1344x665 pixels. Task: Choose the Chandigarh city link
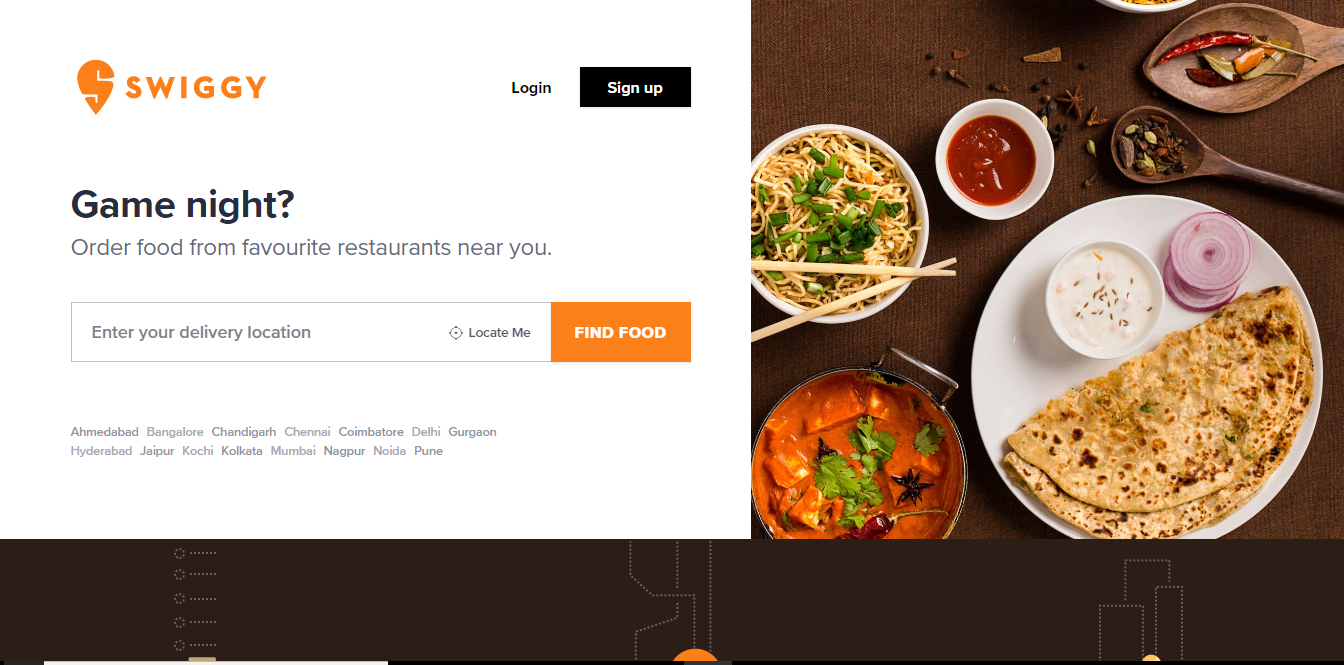click(x=244, y=432)
